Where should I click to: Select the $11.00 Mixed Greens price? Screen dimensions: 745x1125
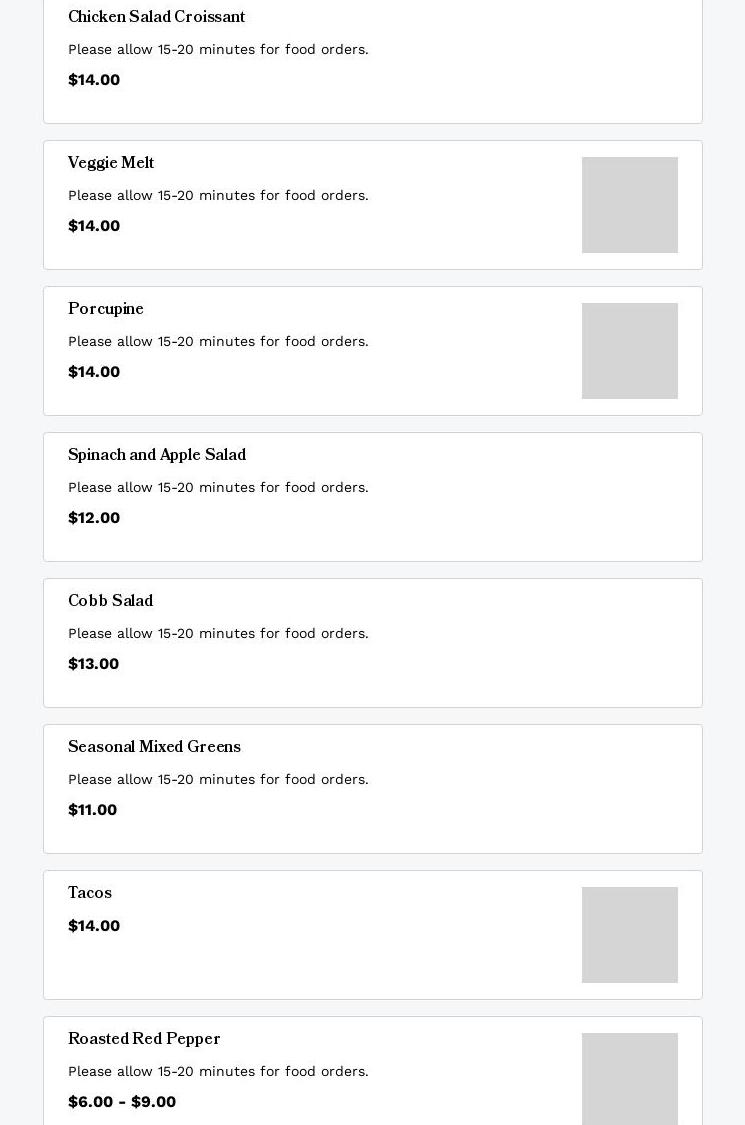tap(93, 810)
